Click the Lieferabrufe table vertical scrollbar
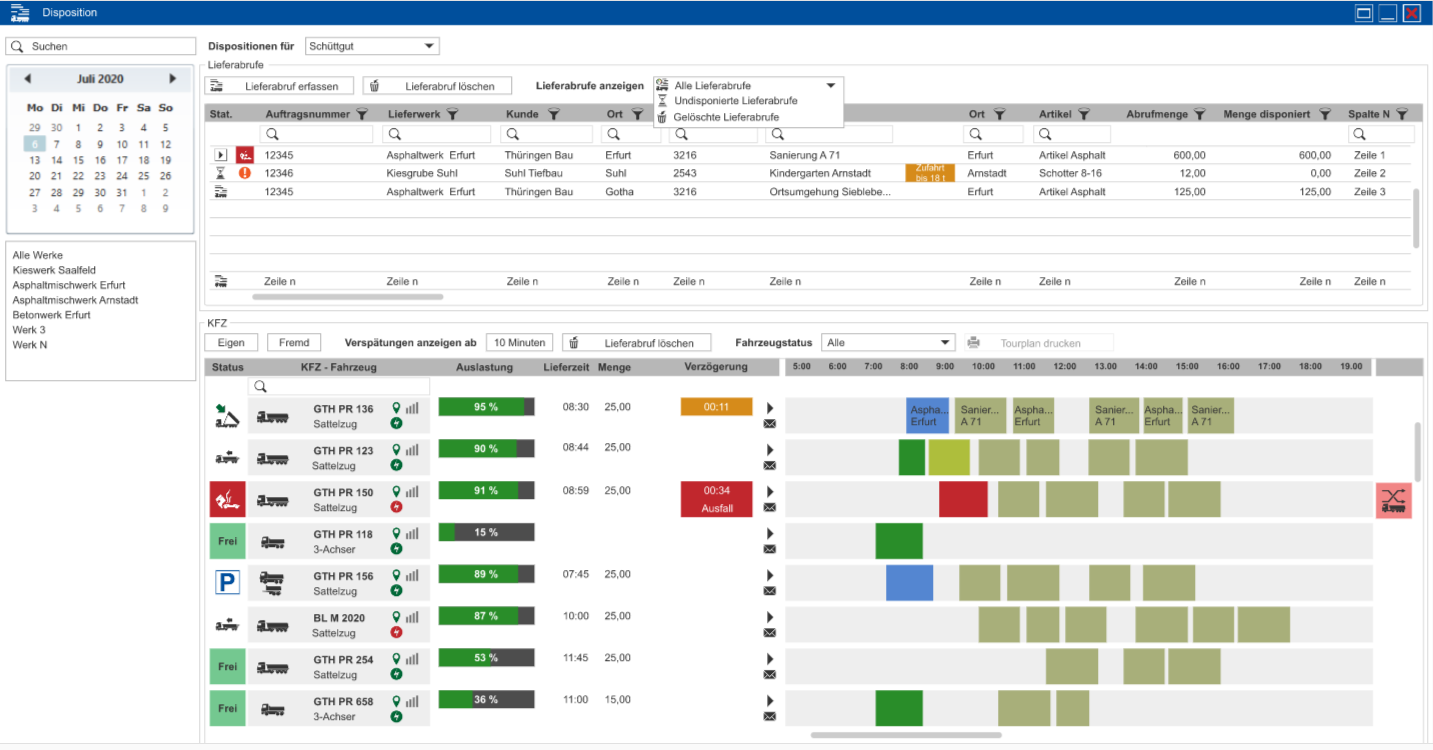 click(1415, 218)
